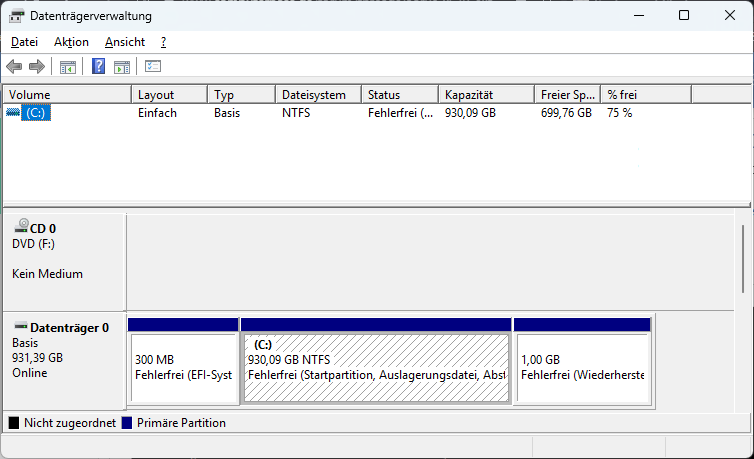Click the 931,39 GB disk size text
Viewport: 754px width, 459px height.
37,358
